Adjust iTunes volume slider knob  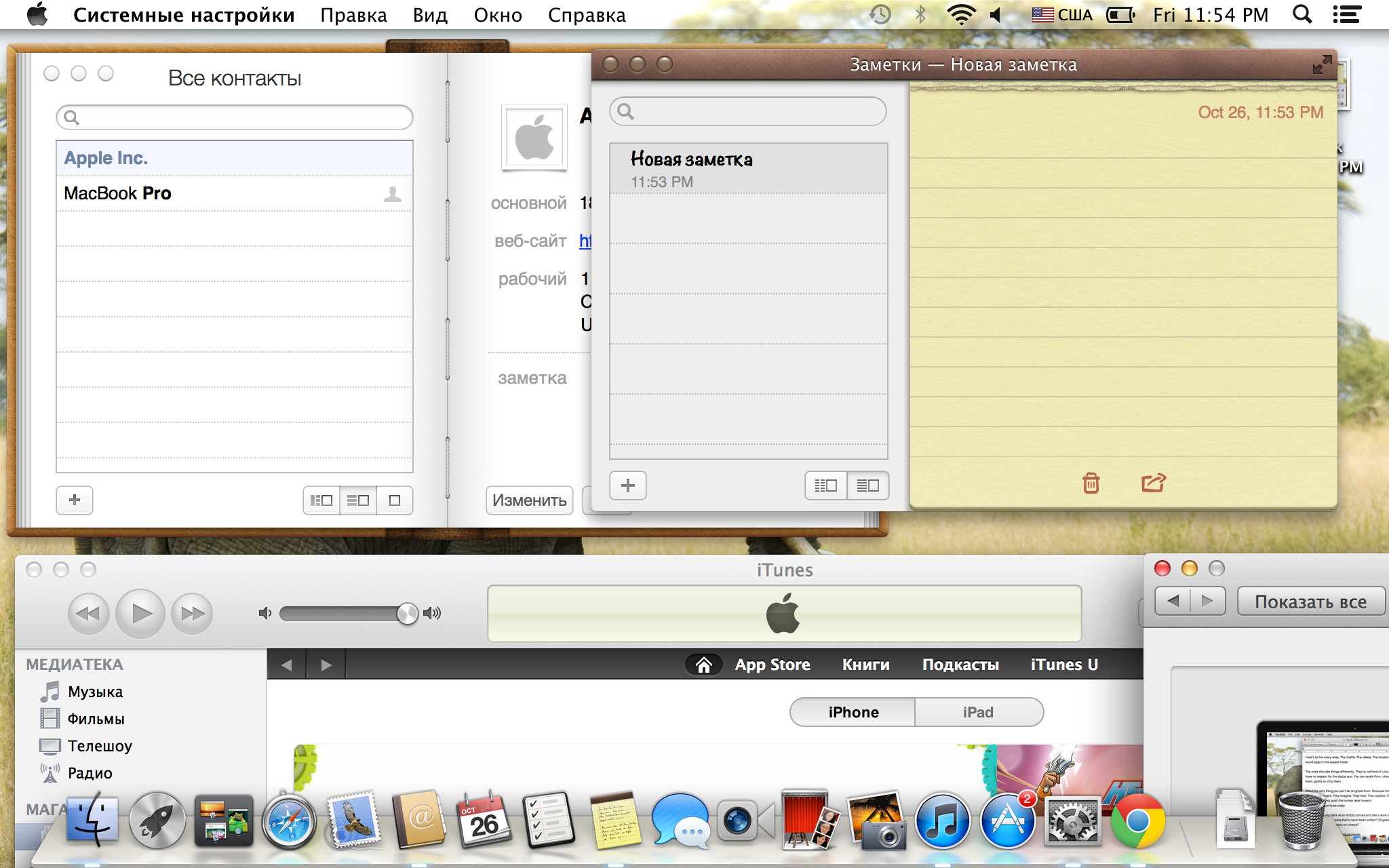[407, 613]
